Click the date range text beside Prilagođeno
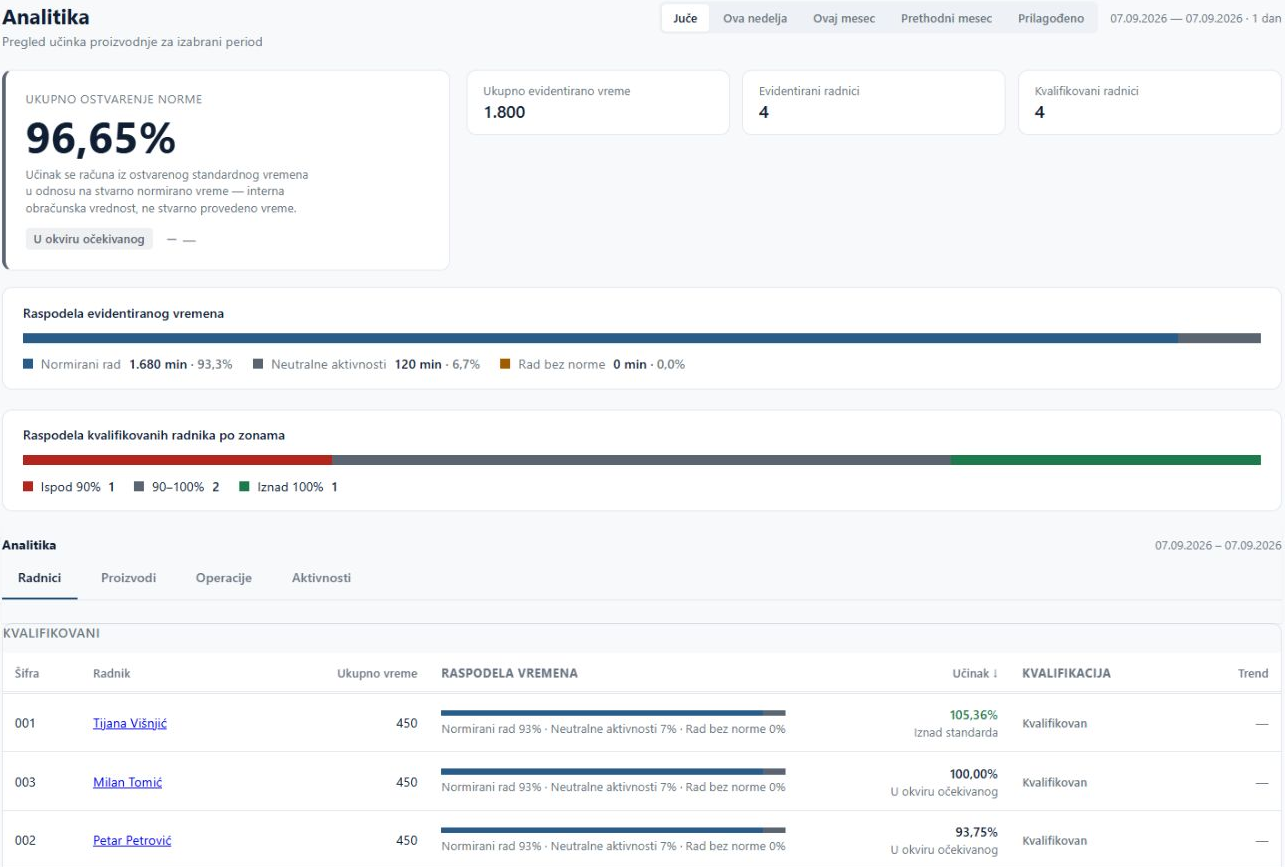This screenshot has height=867, width=1285. tap(1196, 18)
